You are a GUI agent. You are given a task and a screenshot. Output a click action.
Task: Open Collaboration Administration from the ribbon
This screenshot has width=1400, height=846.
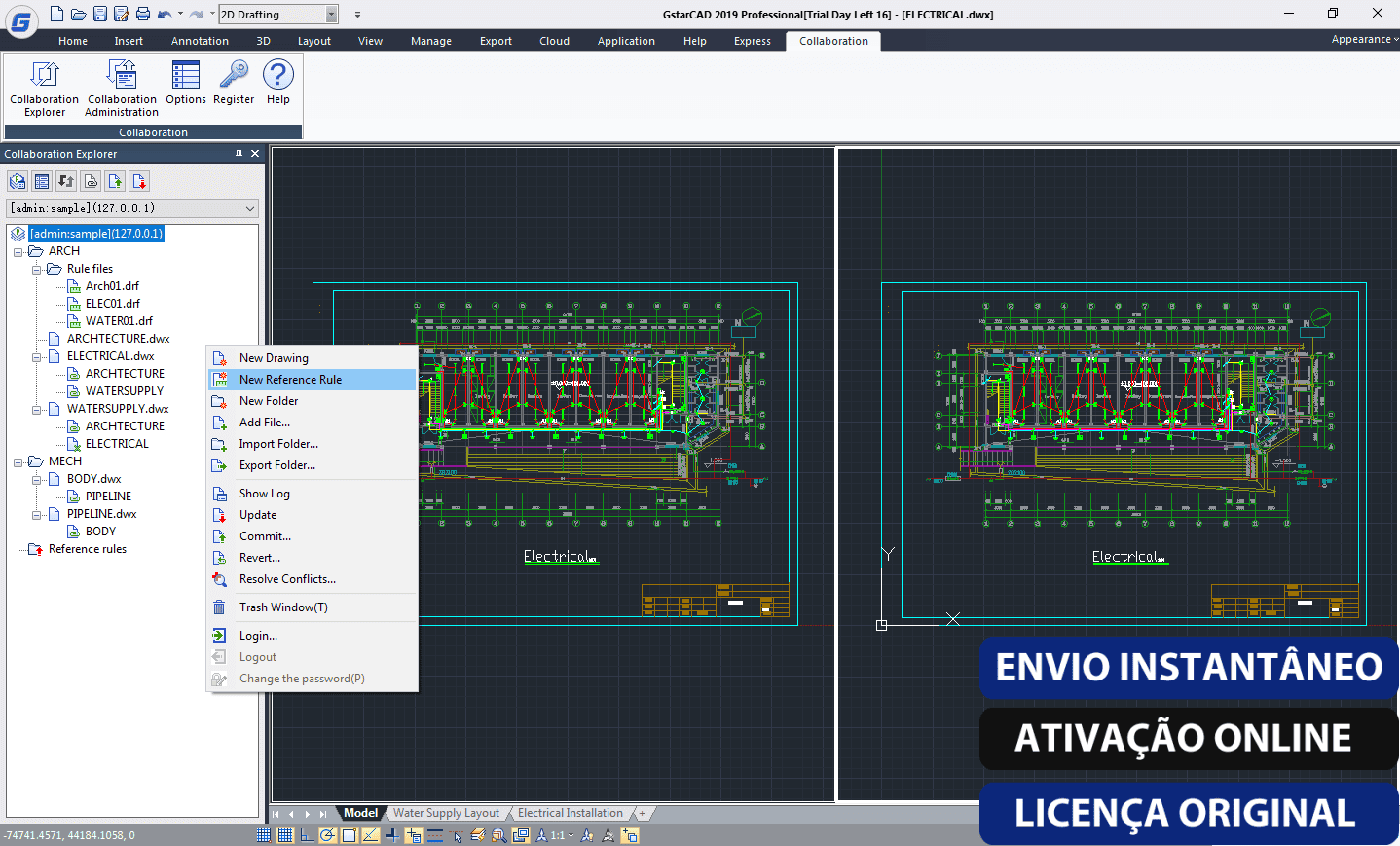point(122,89)
